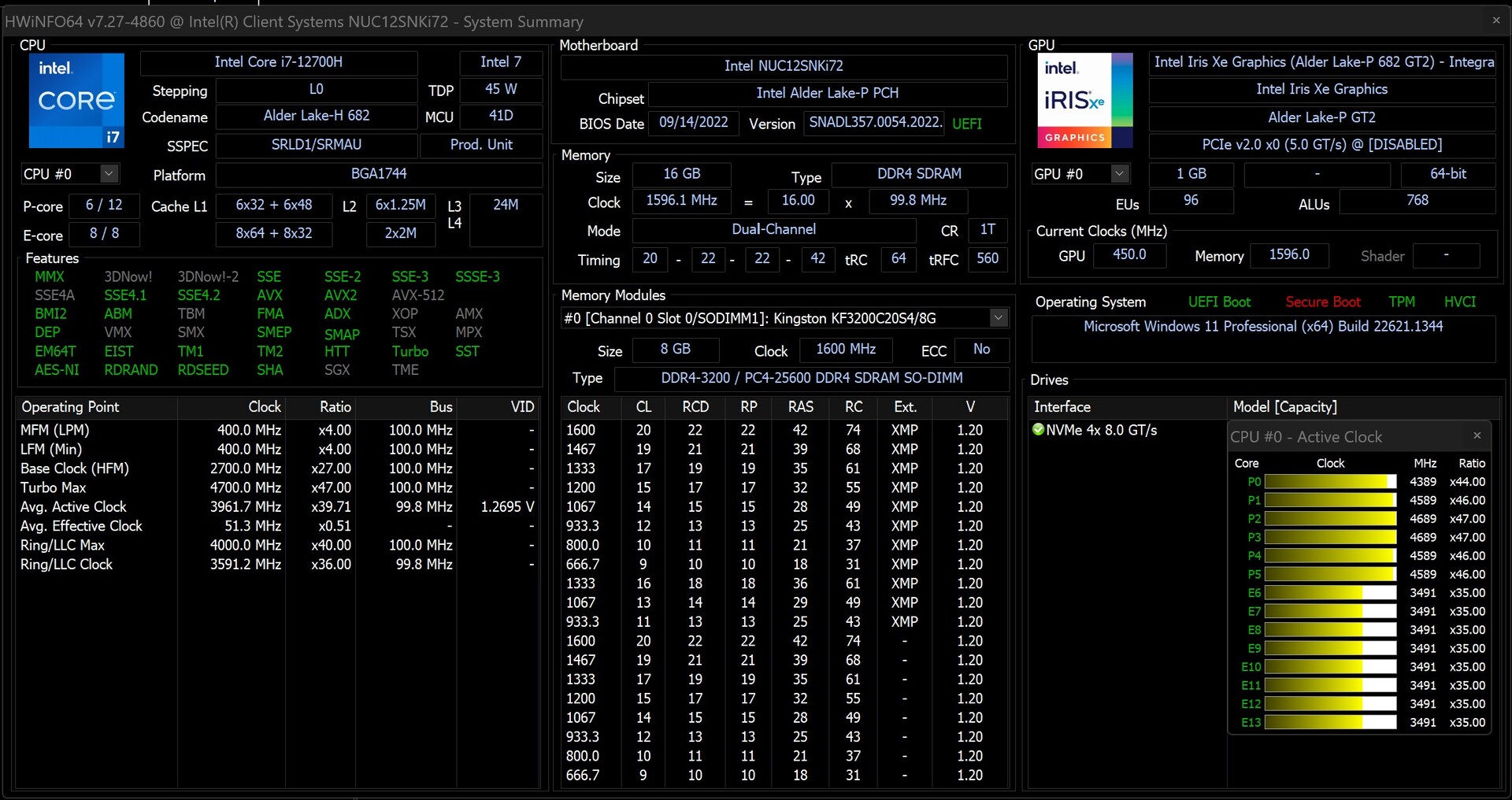Click the tRFC 560 timing field
This screenshot has height=800, width=1512.
[988, 259]
